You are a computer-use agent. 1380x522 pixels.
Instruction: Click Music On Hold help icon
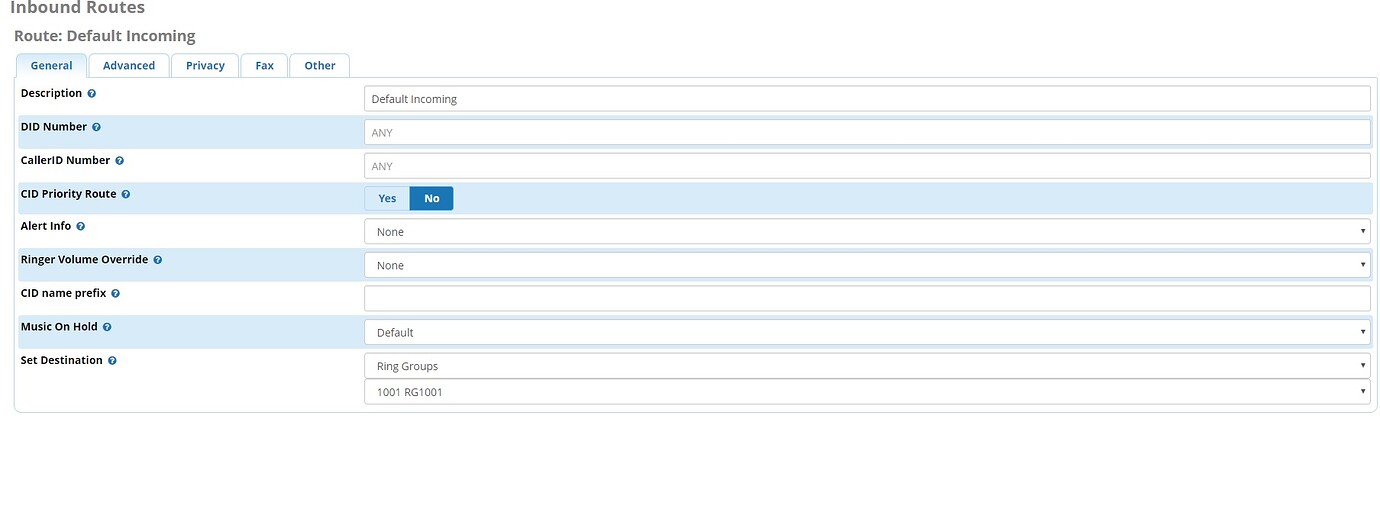(107, 327)
